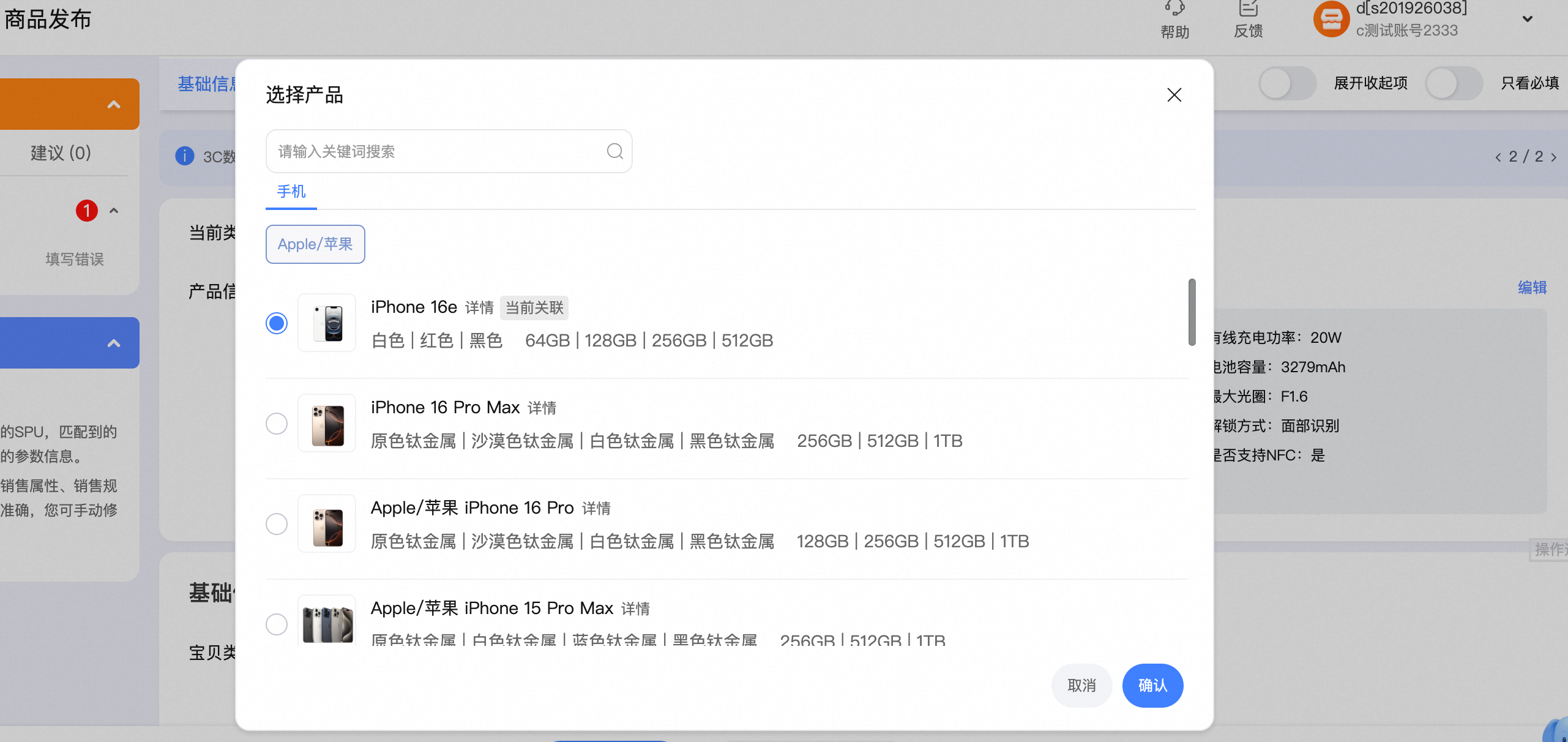Open 详情 link for iPhone 16e

pyautogui.click(x=479, y=307)
